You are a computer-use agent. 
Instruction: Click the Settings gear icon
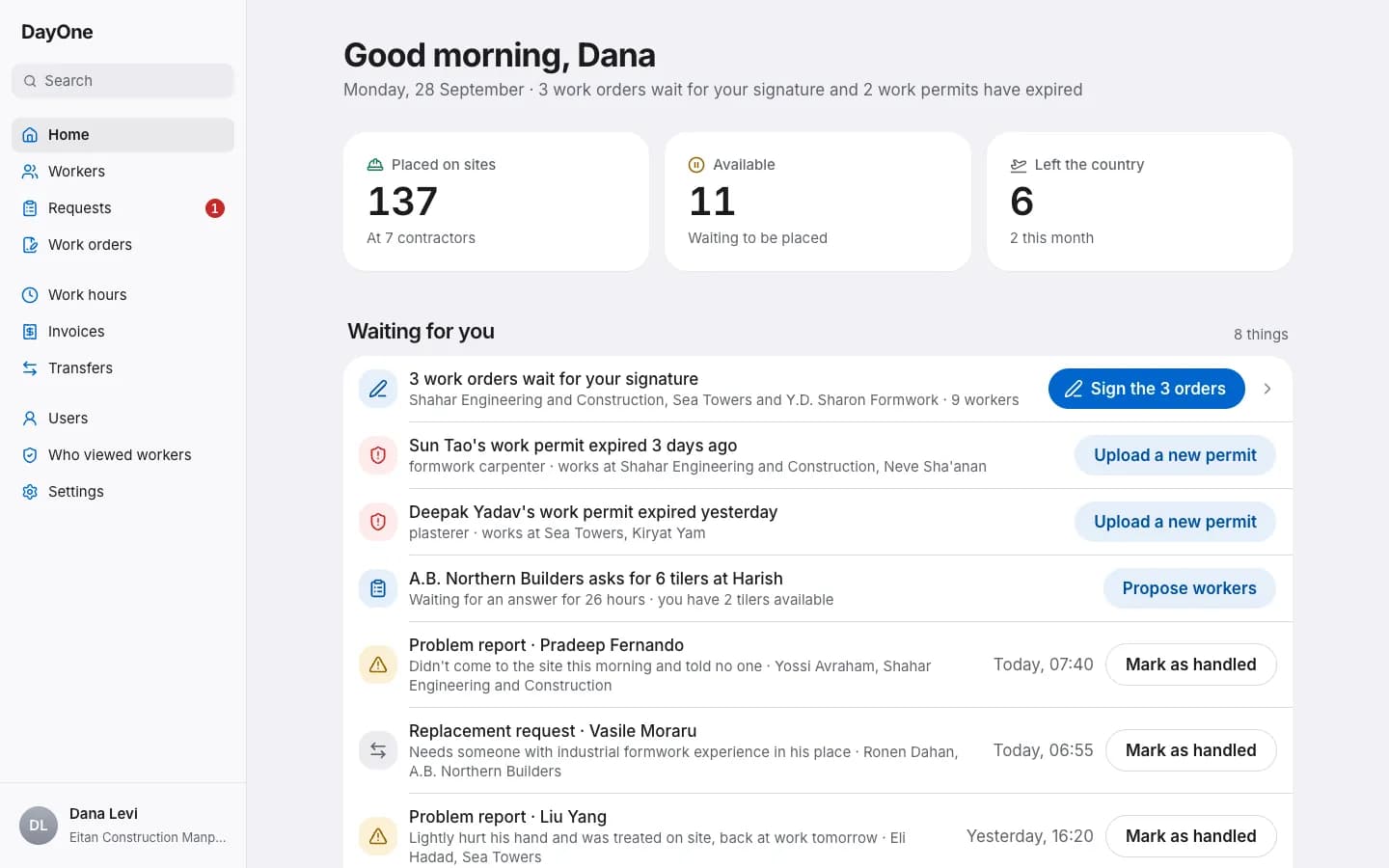pyautogui.click(x=30, y=492)
